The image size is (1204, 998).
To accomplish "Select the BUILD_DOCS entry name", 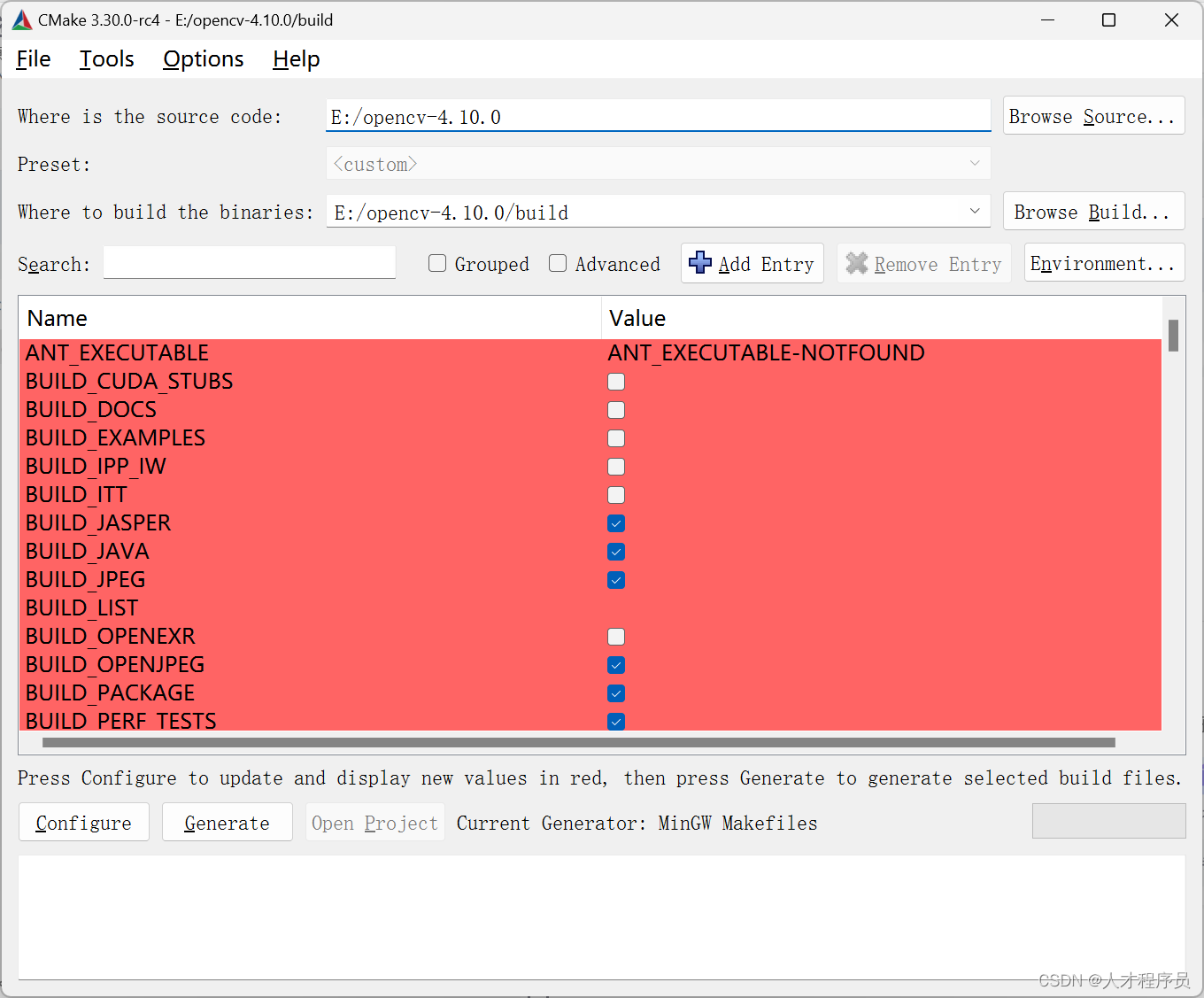I will pos(91,409).
